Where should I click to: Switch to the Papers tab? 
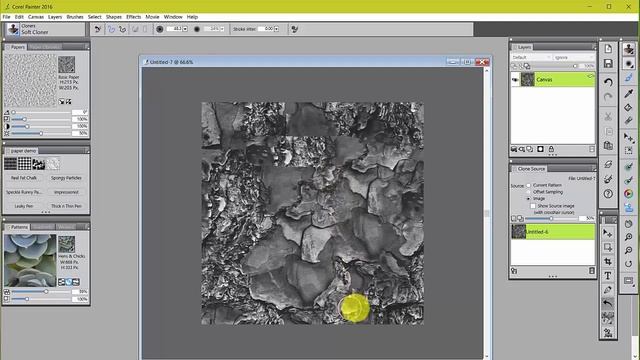(x=16, y=47)
